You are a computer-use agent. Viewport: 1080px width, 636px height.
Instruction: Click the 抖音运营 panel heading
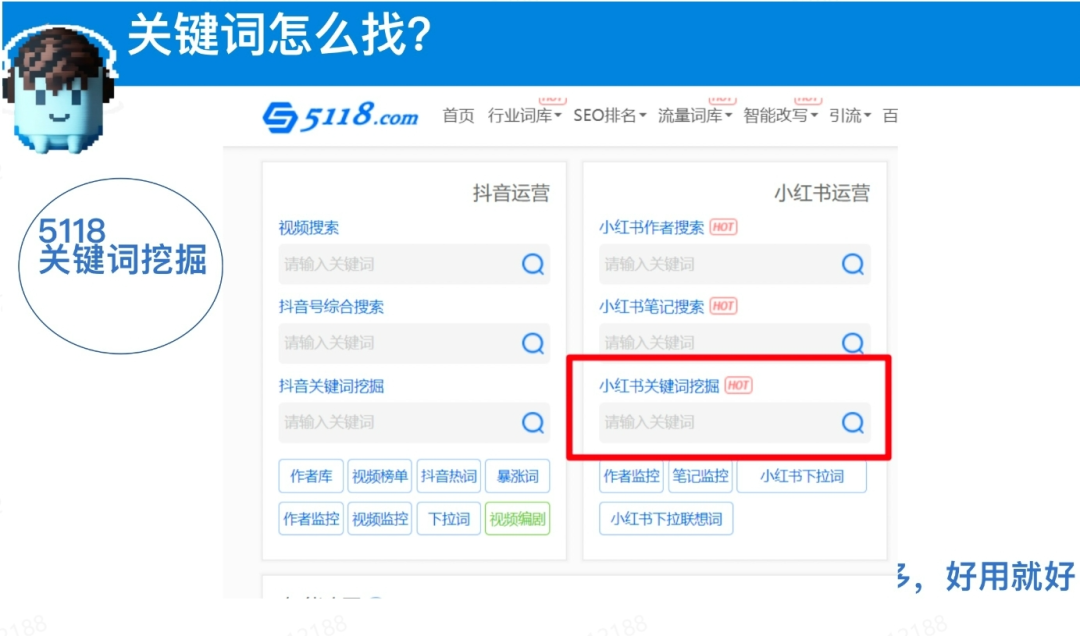511,193
